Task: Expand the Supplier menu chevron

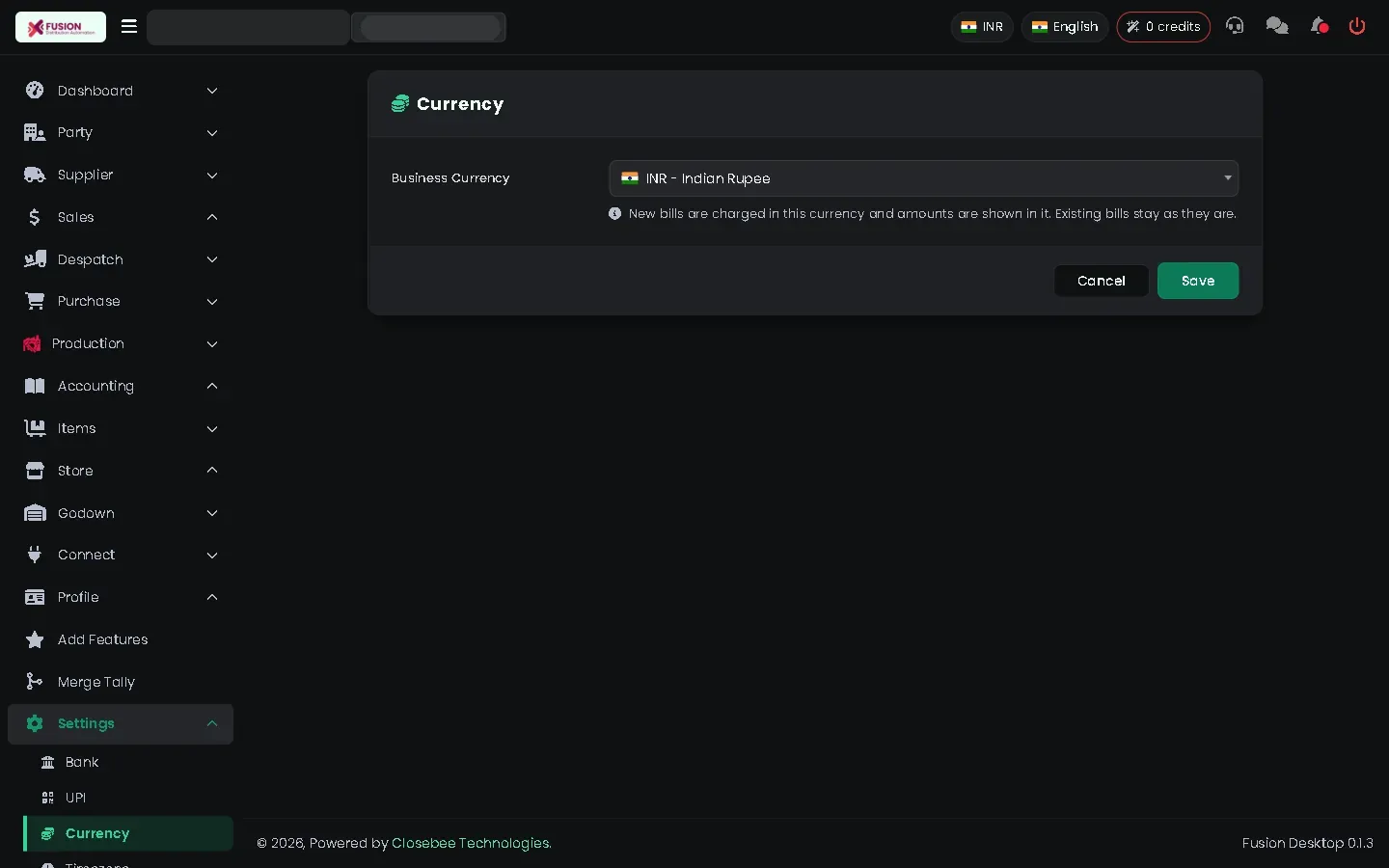Action: [x=212, y=176]
